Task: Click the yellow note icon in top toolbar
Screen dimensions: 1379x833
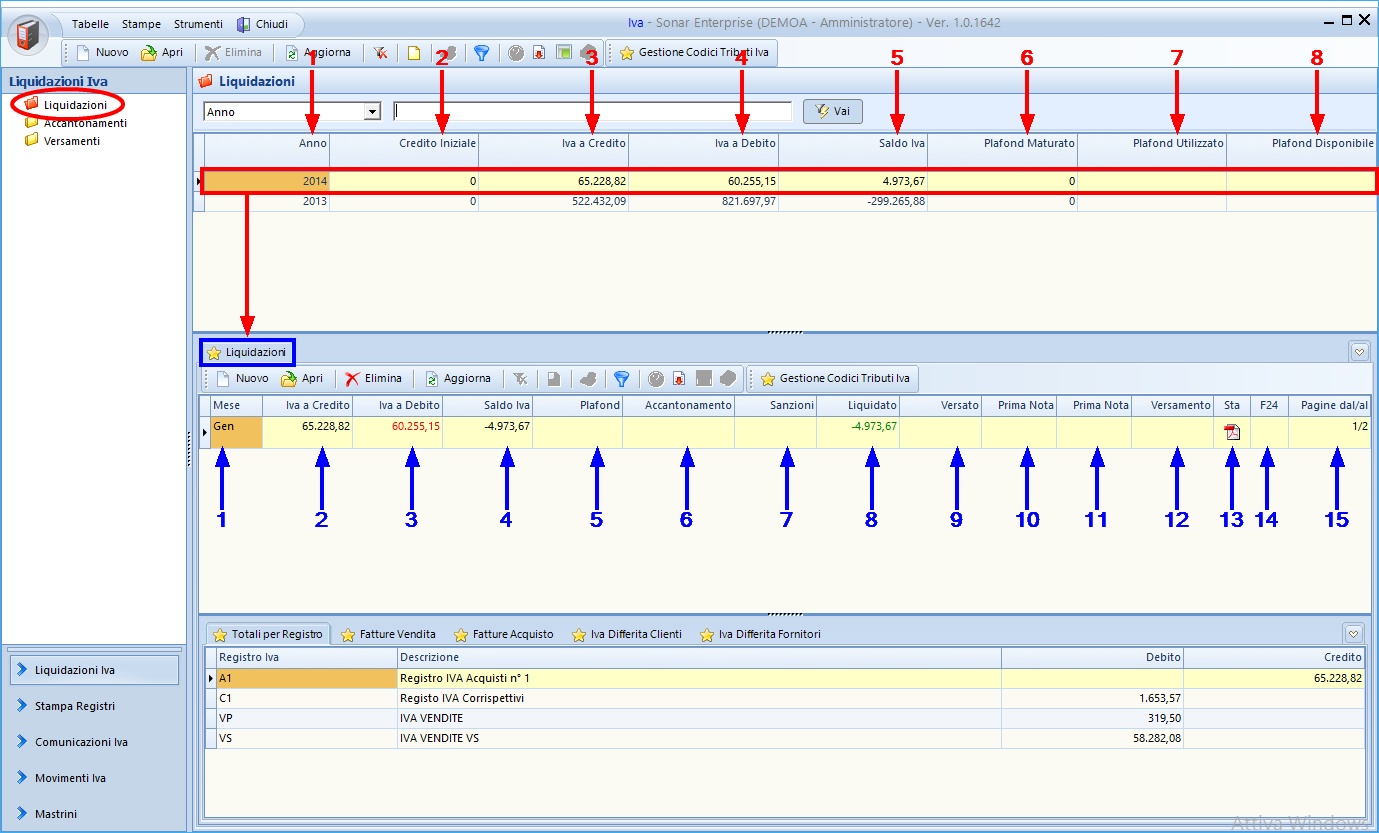Action: click(413, 53)
